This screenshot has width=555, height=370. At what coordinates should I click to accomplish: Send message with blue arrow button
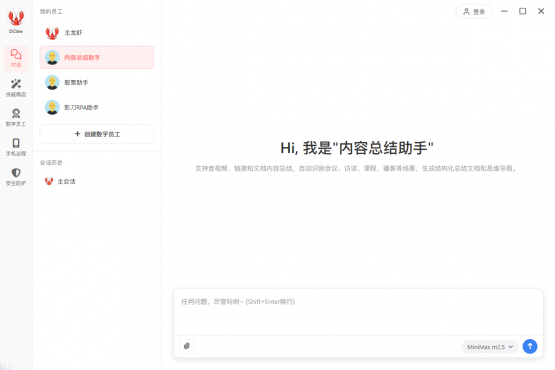[x=530, y=346]
